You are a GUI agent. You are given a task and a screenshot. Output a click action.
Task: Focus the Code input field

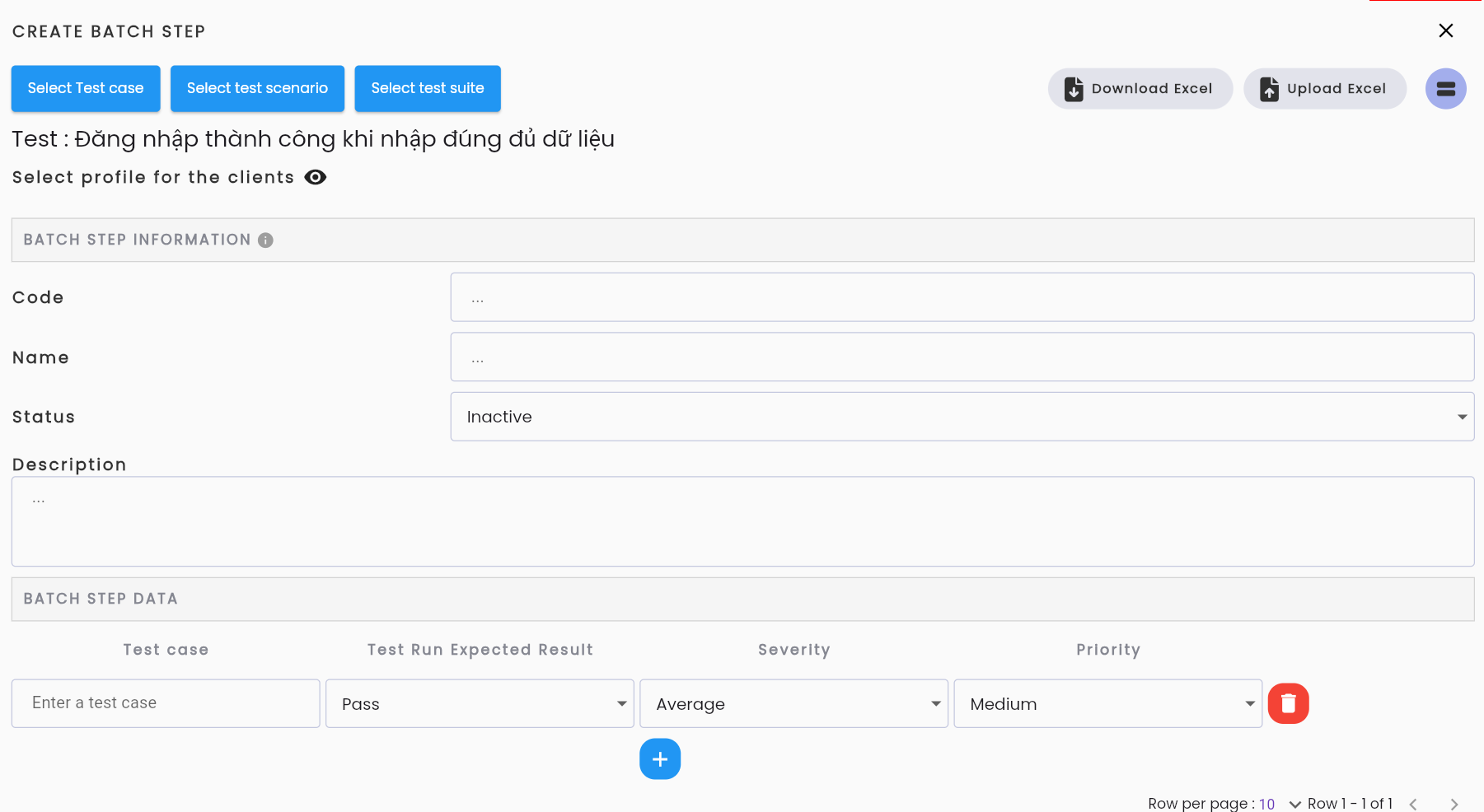coord(962,297)
